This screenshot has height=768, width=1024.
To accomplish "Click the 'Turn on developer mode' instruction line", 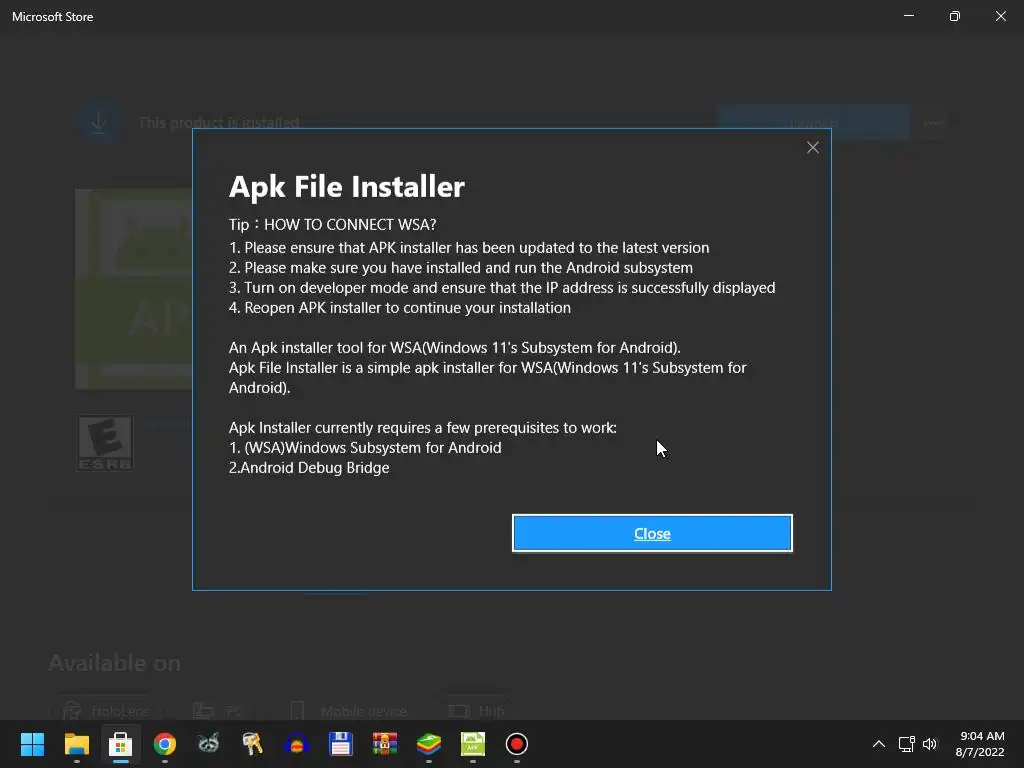I will coord(502,287).
